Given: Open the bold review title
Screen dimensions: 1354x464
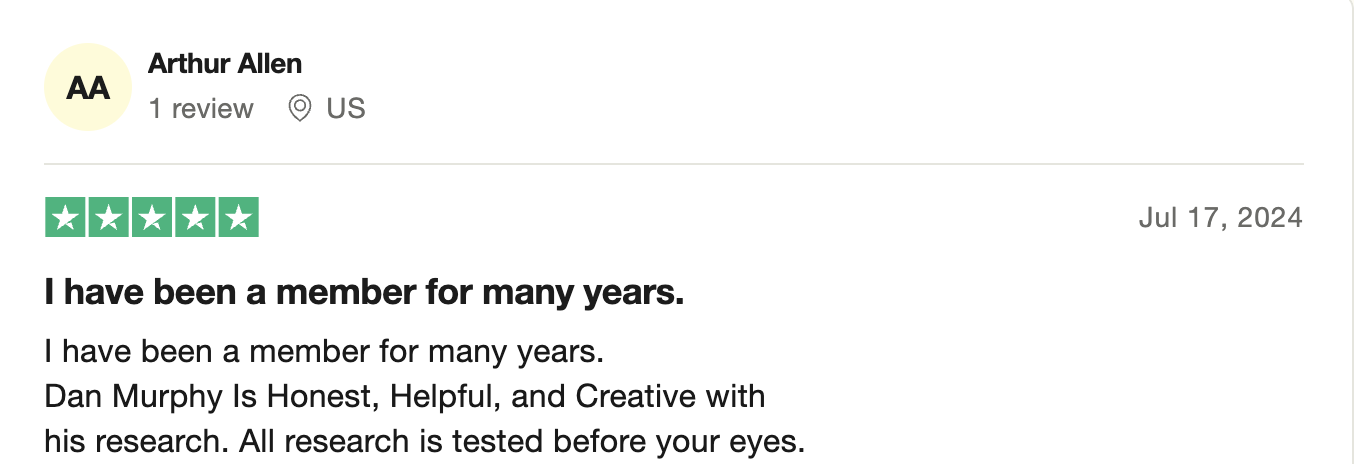Looking at the screenshot, I should click(x=364, y=294).
